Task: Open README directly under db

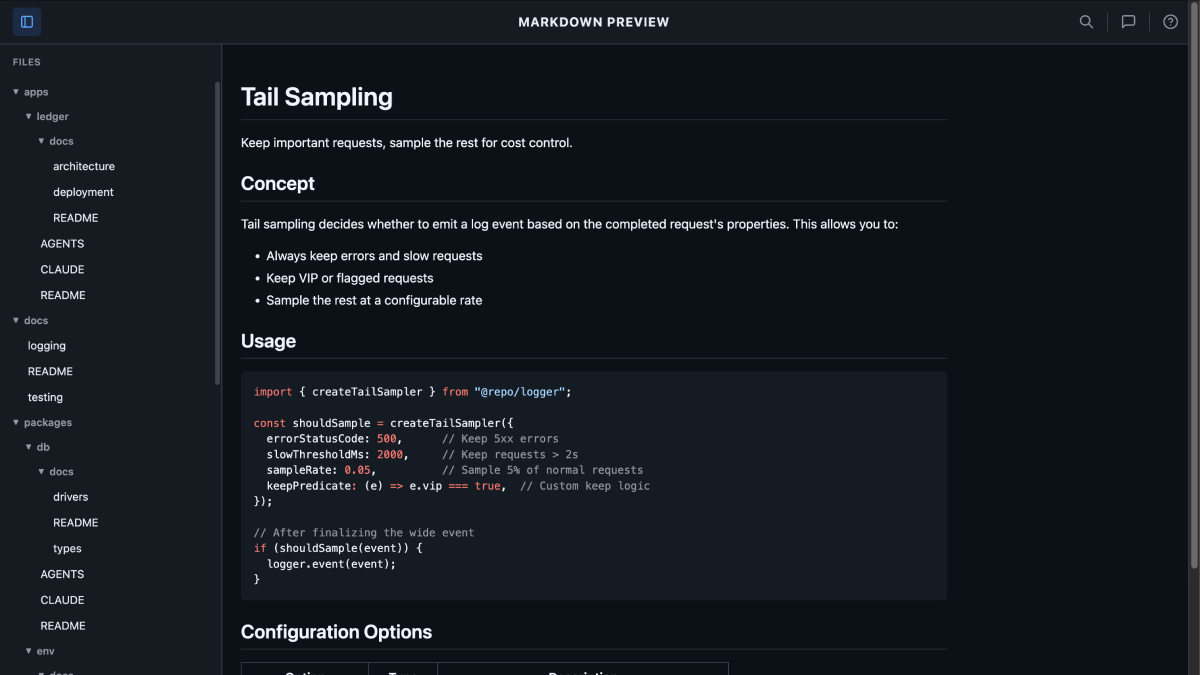Action: click(x=63, y=627)
